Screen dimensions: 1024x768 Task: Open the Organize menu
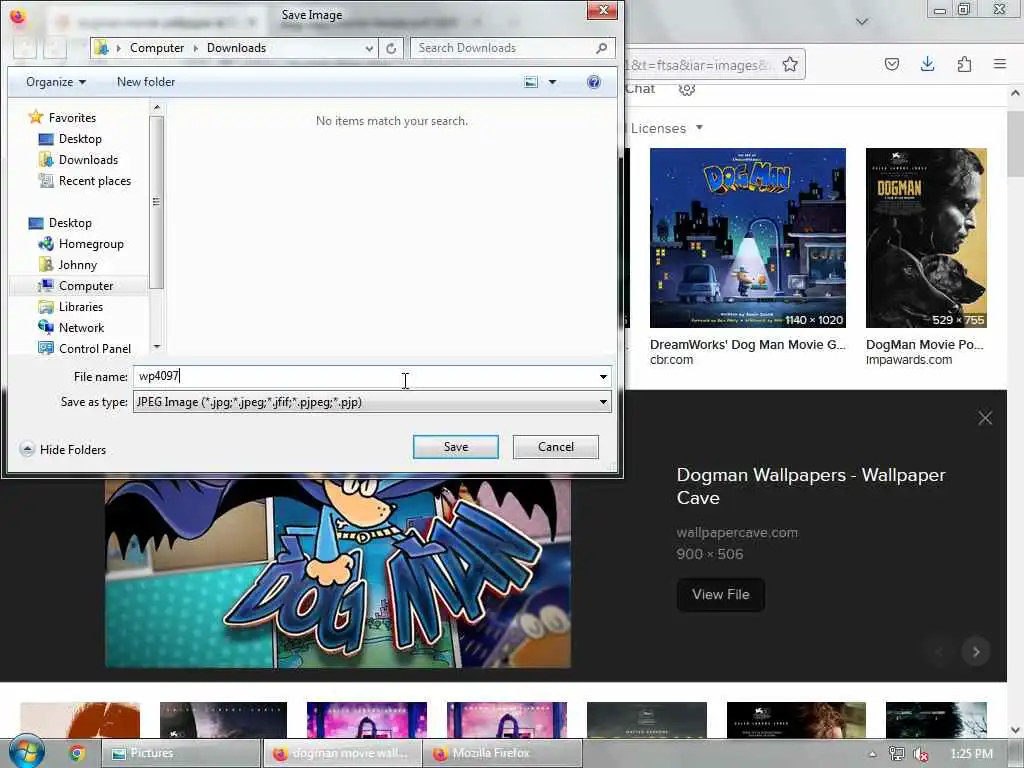coord(56,82)
